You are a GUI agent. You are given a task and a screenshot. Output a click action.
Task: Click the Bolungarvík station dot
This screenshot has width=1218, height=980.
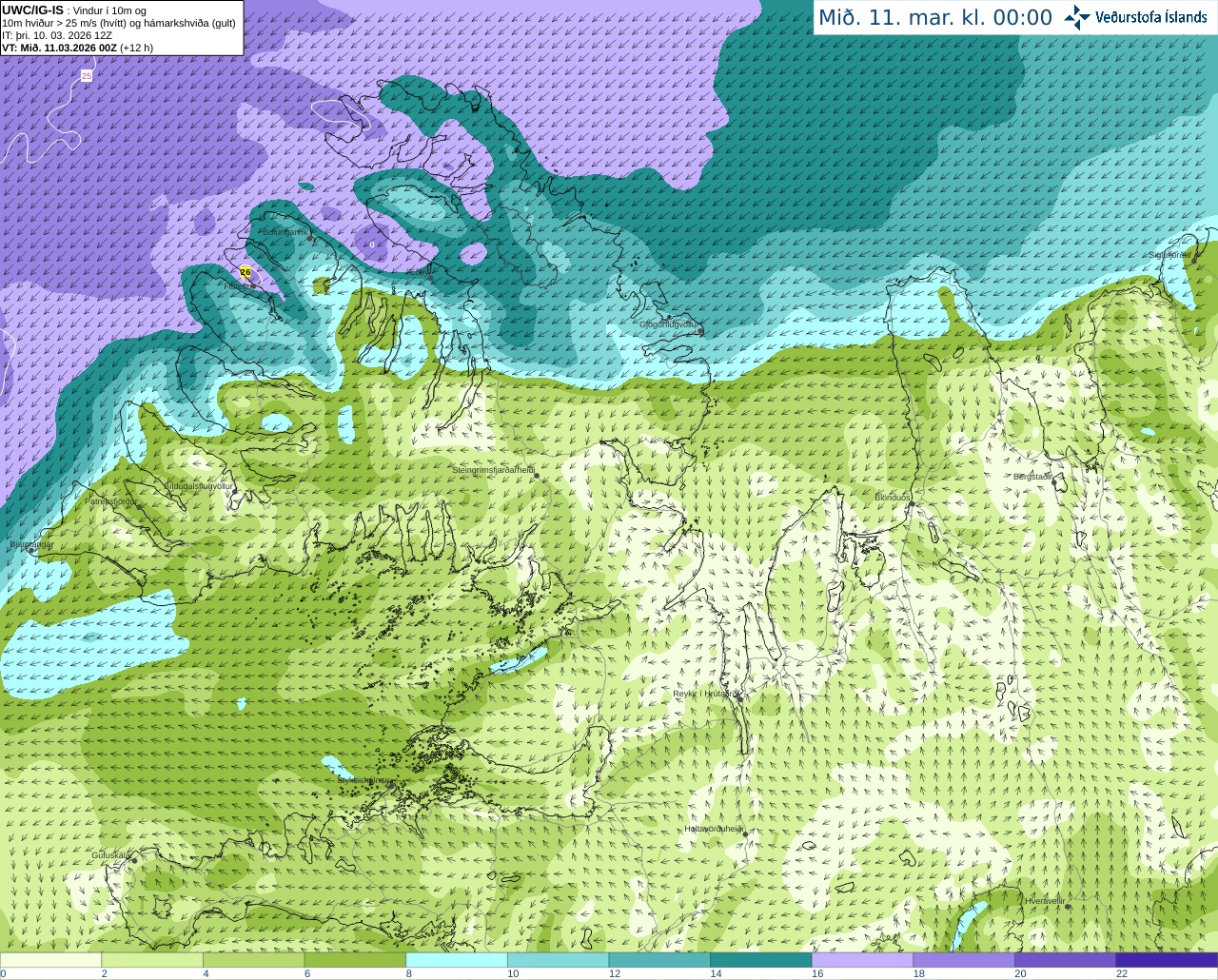(310, 238)
